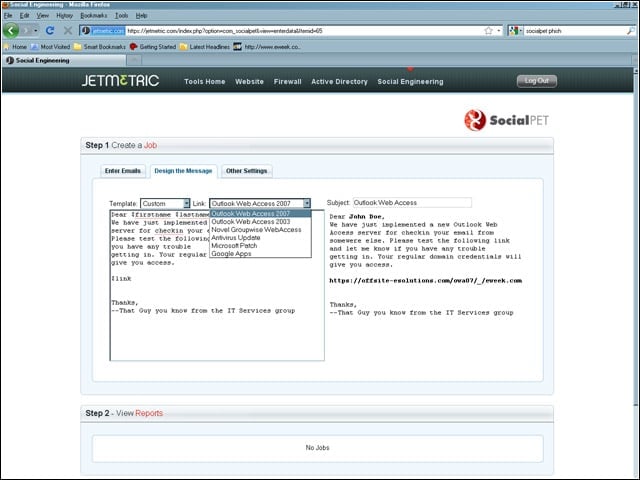640x480 pixels.
Task: Open the Firewall navigation link
Action: [287, 82]
